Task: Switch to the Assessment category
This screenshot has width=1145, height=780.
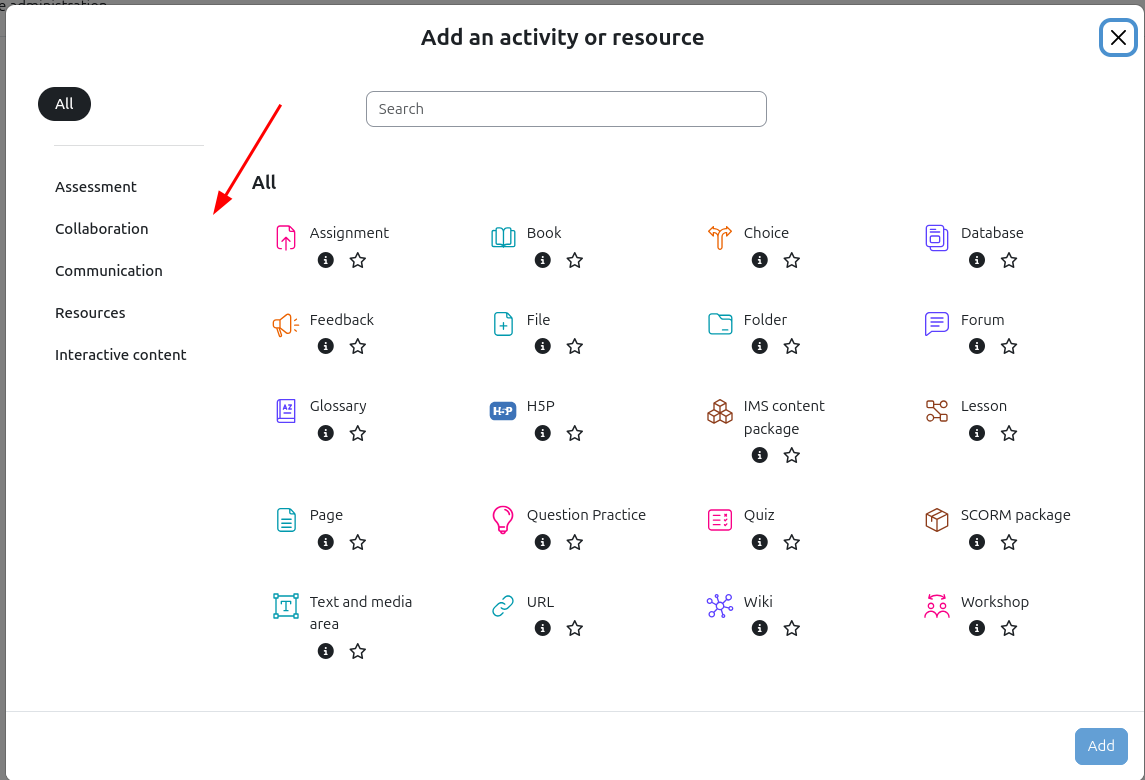Action: tap(96, 187)
